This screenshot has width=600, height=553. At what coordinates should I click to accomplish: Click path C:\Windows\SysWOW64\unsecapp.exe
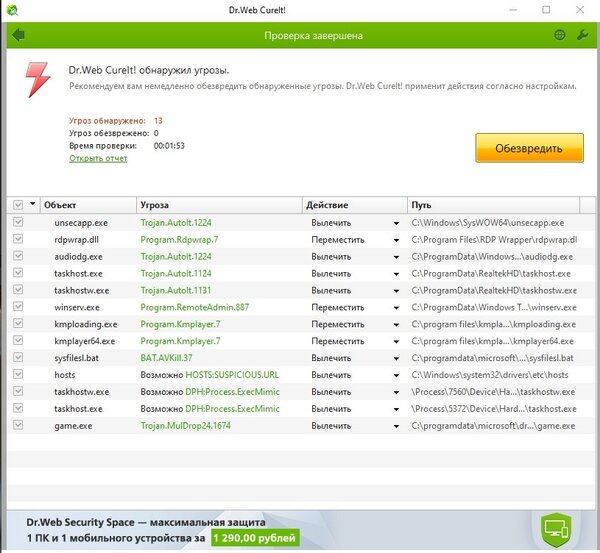point(488,223)
